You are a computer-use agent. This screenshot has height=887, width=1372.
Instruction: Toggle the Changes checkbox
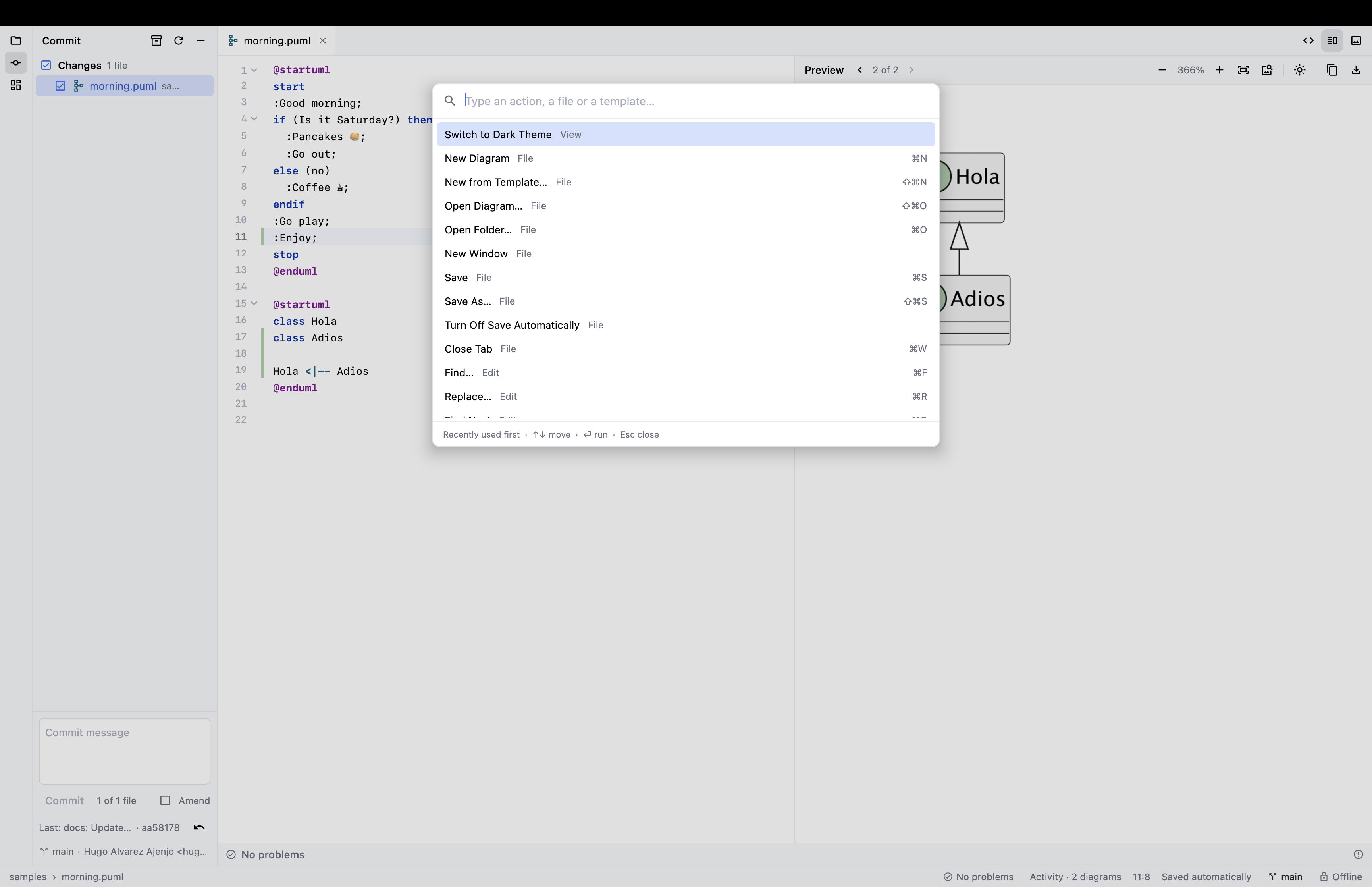click(x=46, y=65)
